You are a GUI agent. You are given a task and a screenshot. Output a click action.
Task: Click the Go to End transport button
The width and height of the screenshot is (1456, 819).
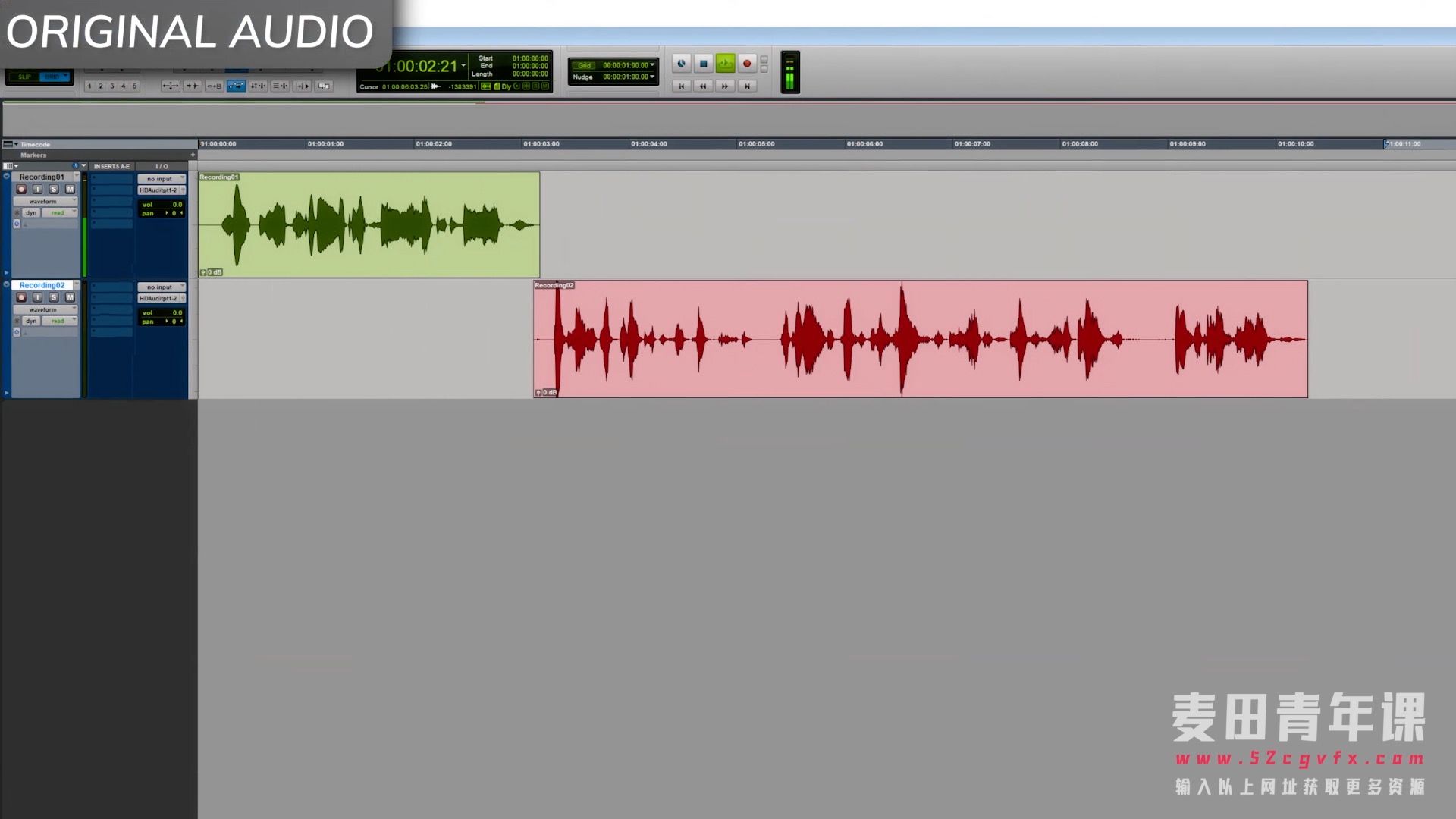click(x=747, y=86)
